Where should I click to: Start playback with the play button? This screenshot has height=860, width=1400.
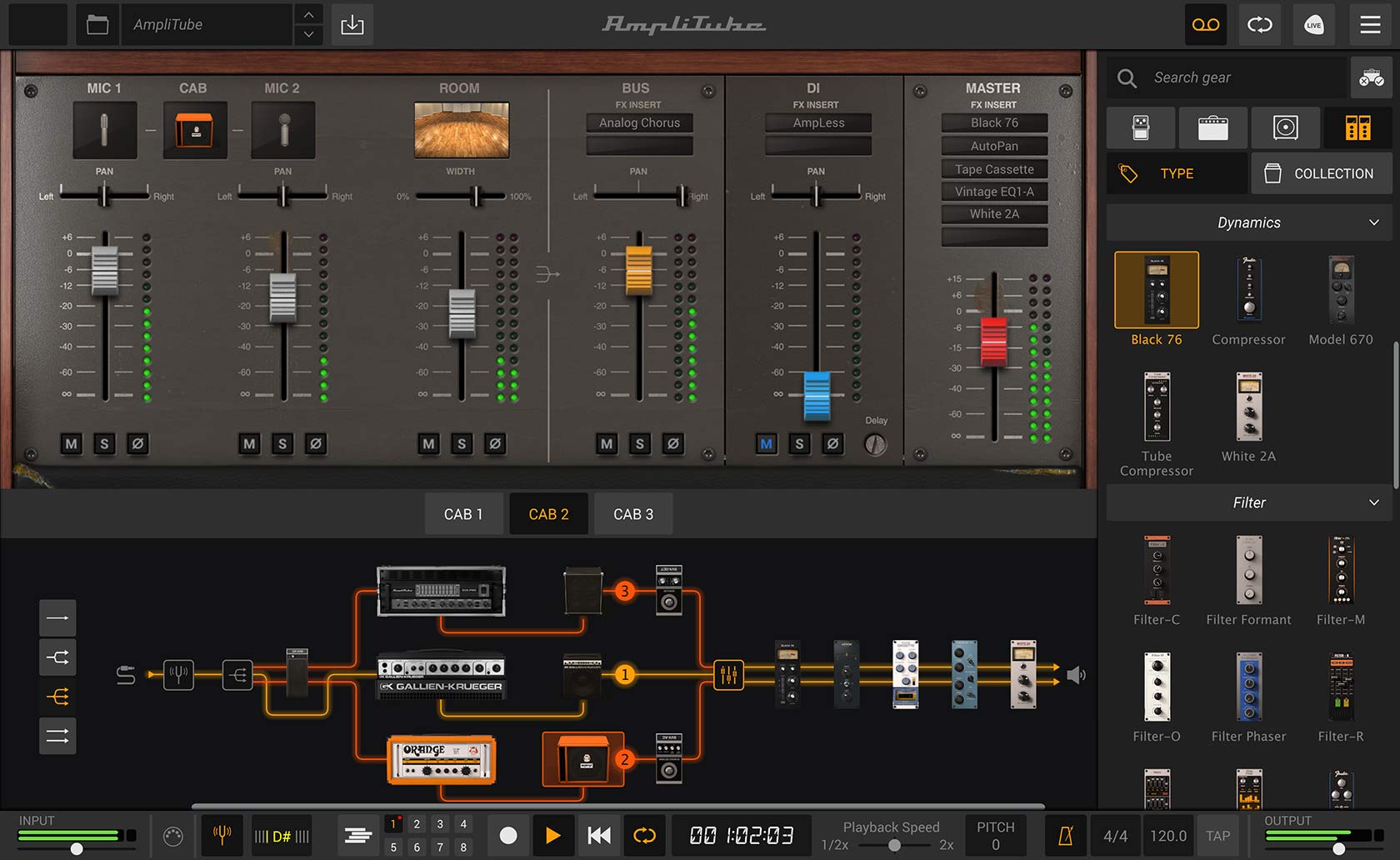[552, 835]
